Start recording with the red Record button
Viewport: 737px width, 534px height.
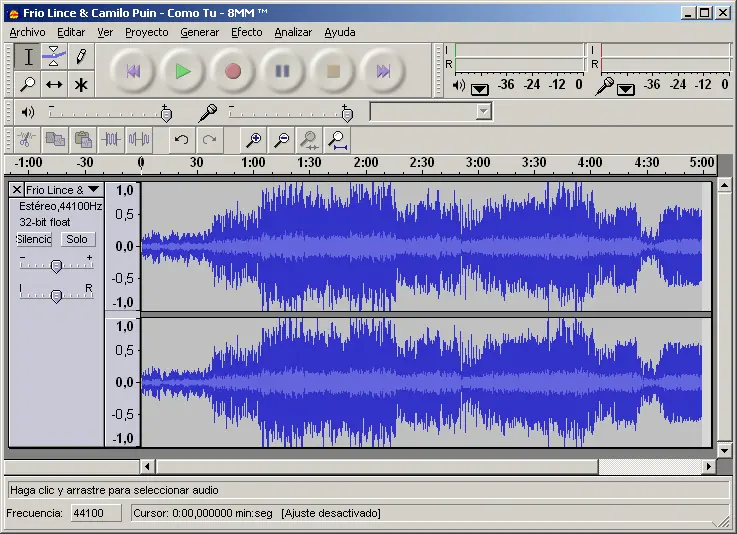[233, 71]
